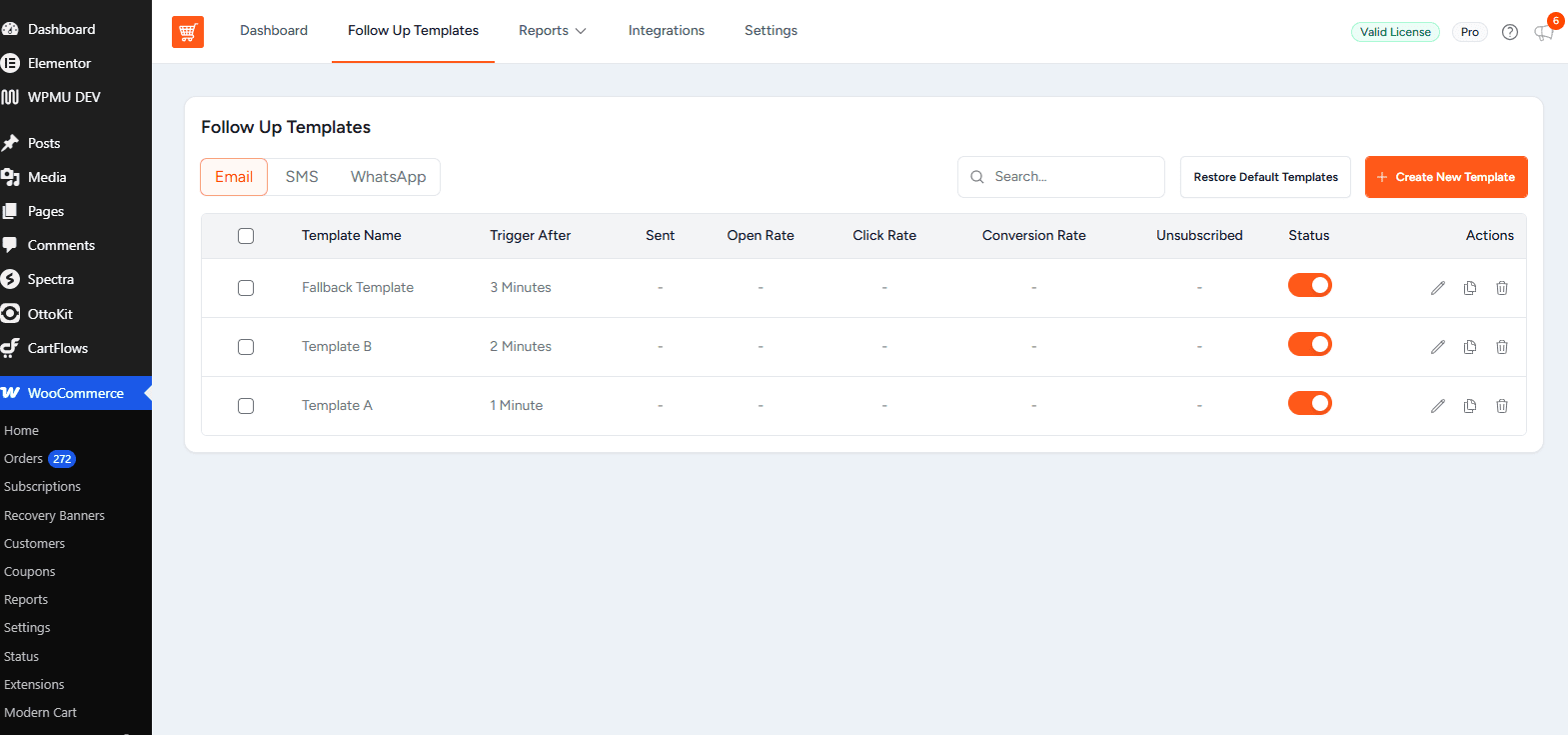This screenshot has width=1568, height=735.
Task: Focus the template Search field
Action: pyautogui.click(x=1061, y=177)
